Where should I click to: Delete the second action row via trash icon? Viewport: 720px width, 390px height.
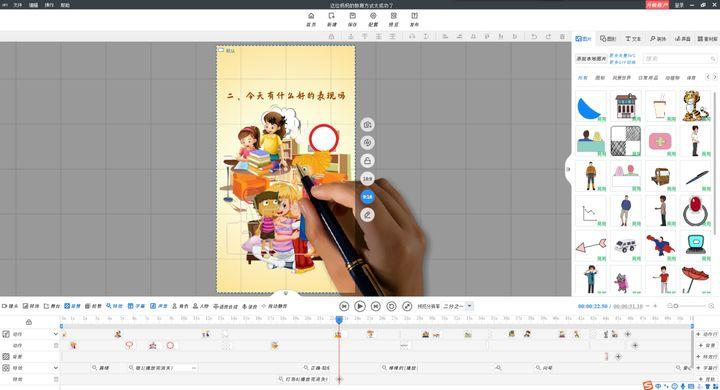pos(56,345)
